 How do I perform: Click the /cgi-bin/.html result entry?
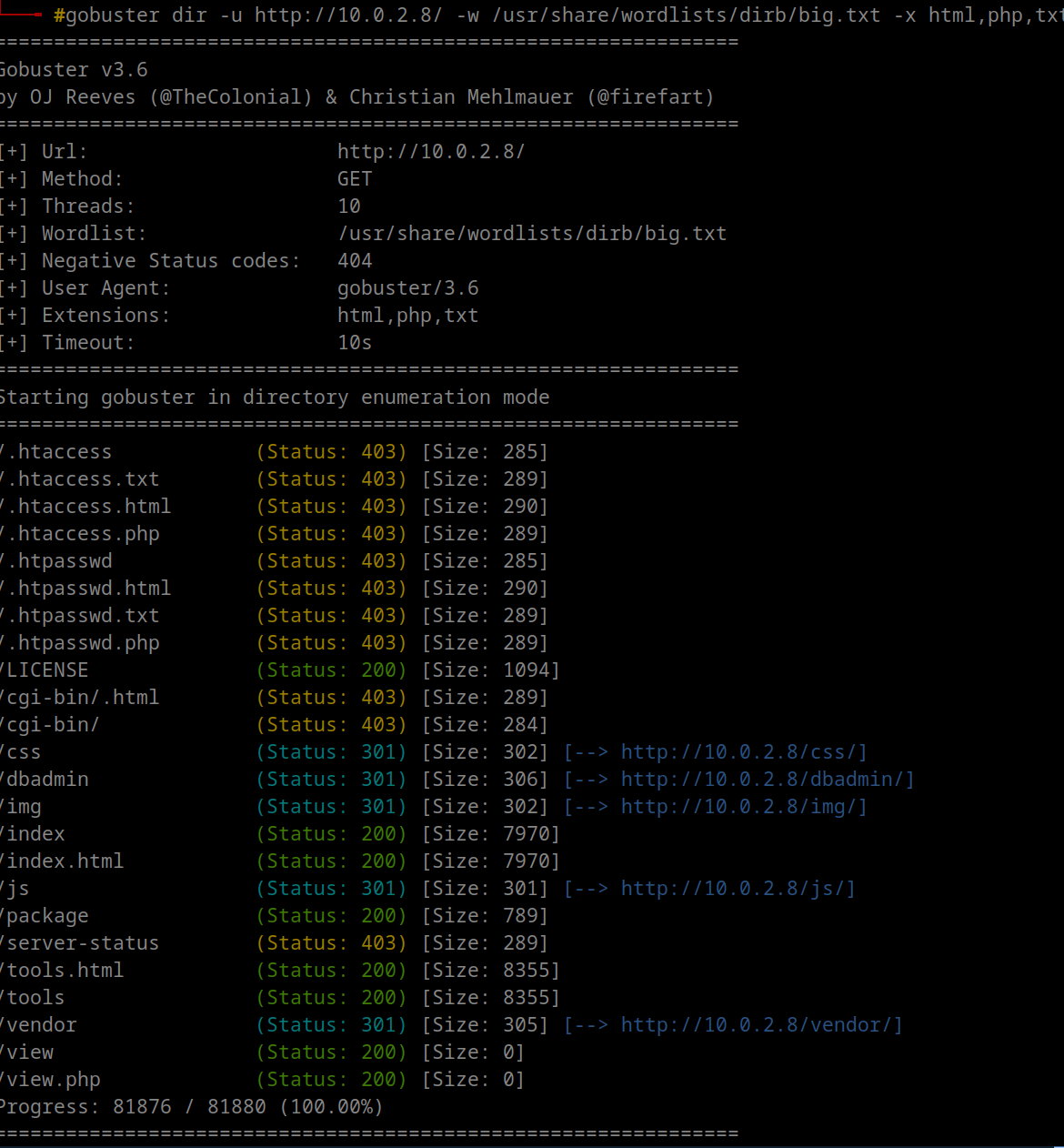coord(80,698)
